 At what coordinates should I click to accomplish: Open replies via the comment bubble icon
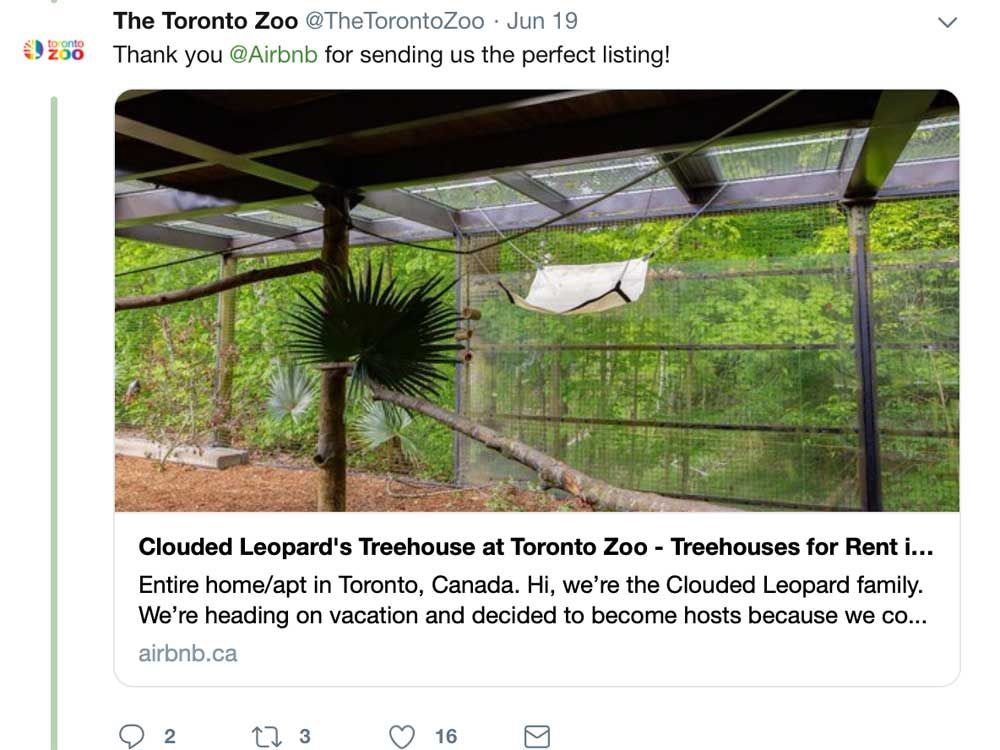pos(133,736)
